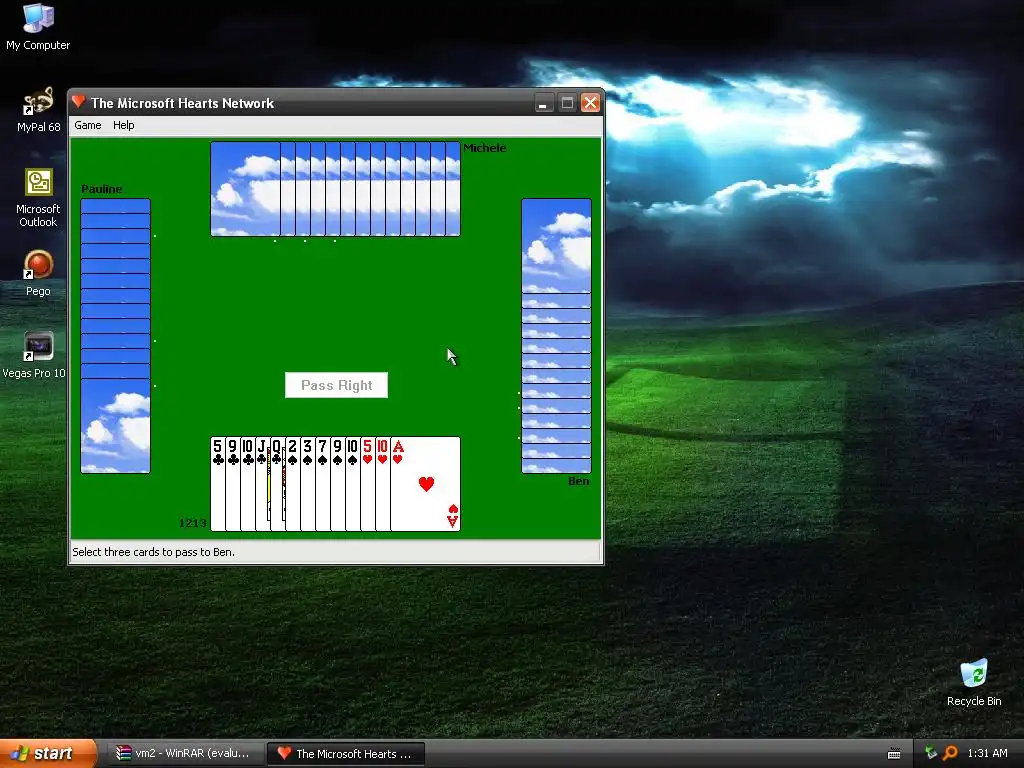Select the 10 of clubs card

248,484
